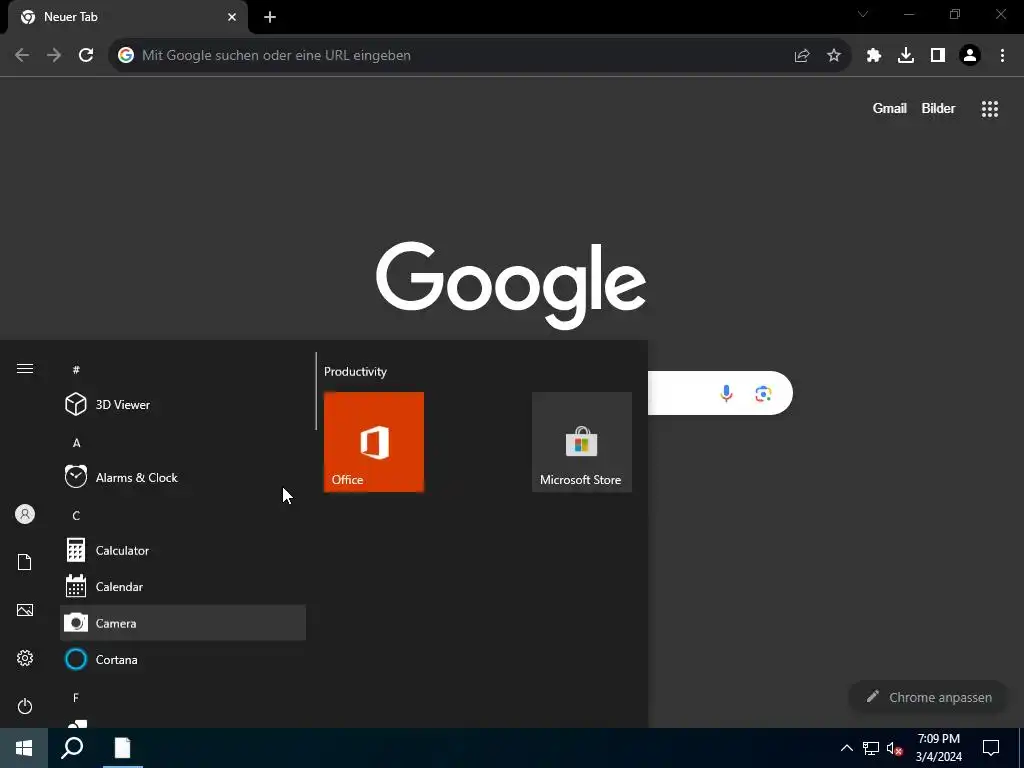Launch the Camera app
The image size is (1024, 768).
[183, 623]
